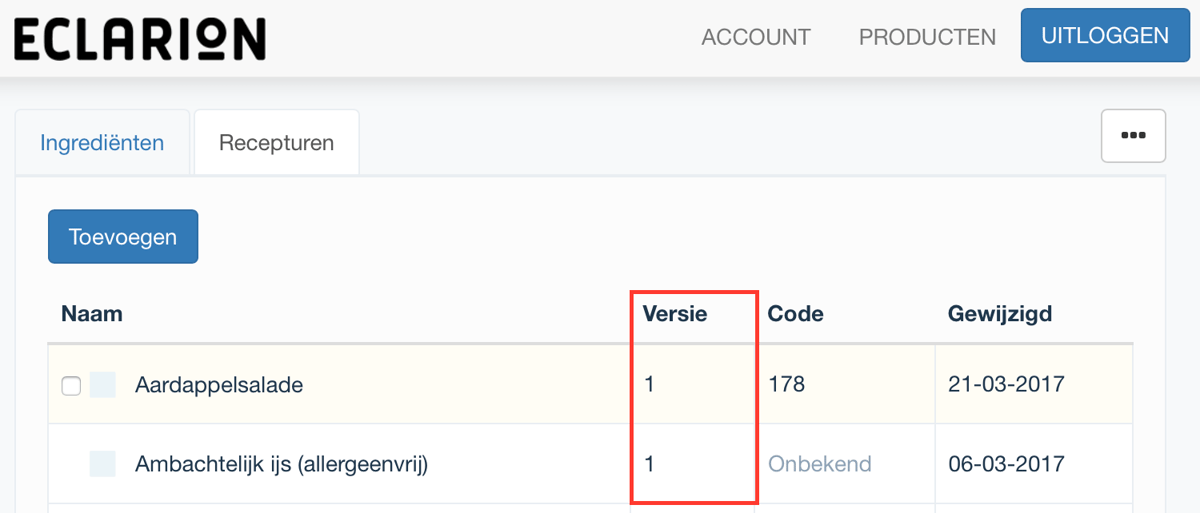Image resolution: width=1200 pixels, height=513 pixels.
Task: Click the thumbnail square beside Aardappelsalade
Action: pos(103,385)
